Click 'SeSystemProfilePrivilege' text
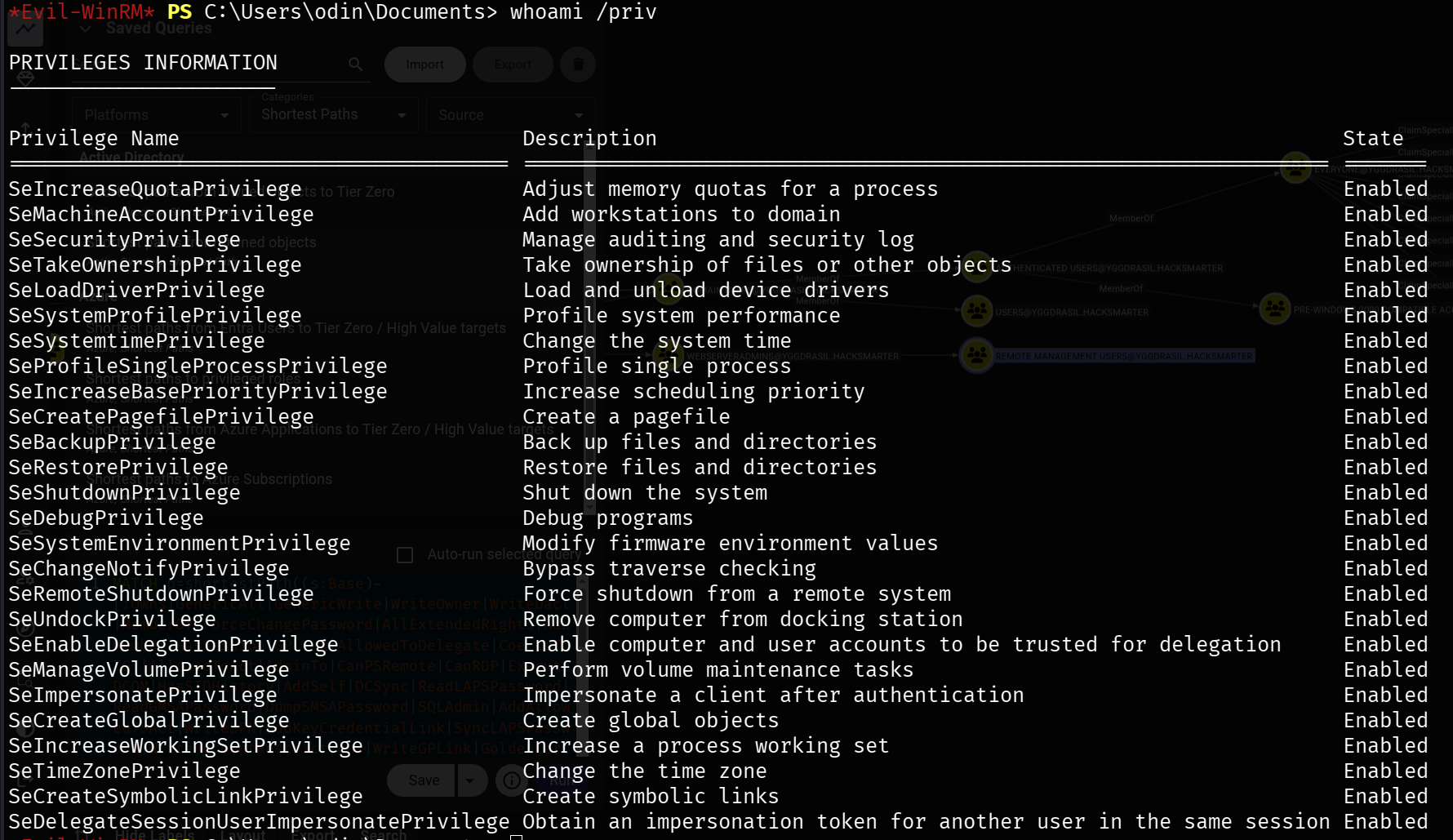The width and height of the screenshot is (1453, 840). coord(155,316)
